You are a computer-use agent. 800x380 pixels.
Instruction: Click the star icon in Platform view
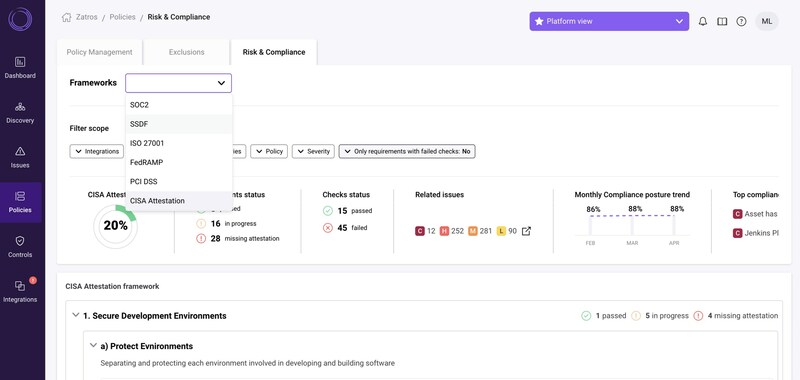pos(539,21)
